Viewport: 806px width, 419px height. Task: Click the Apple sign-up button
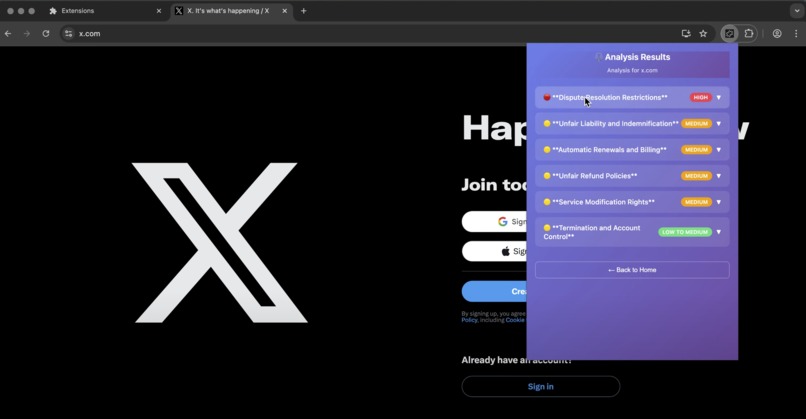[494, 251]
